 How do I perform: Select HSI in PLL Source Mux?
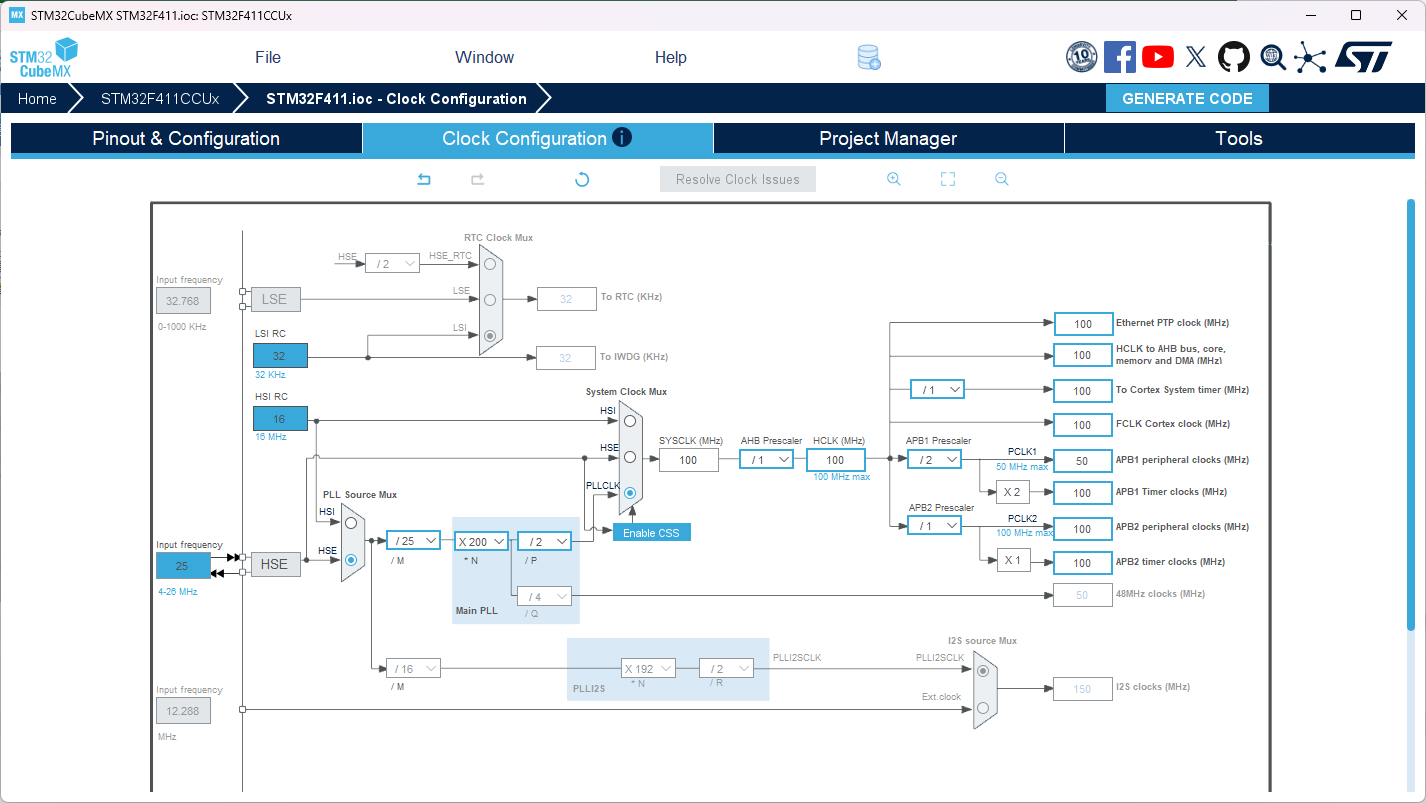click(x=351, y=522)
